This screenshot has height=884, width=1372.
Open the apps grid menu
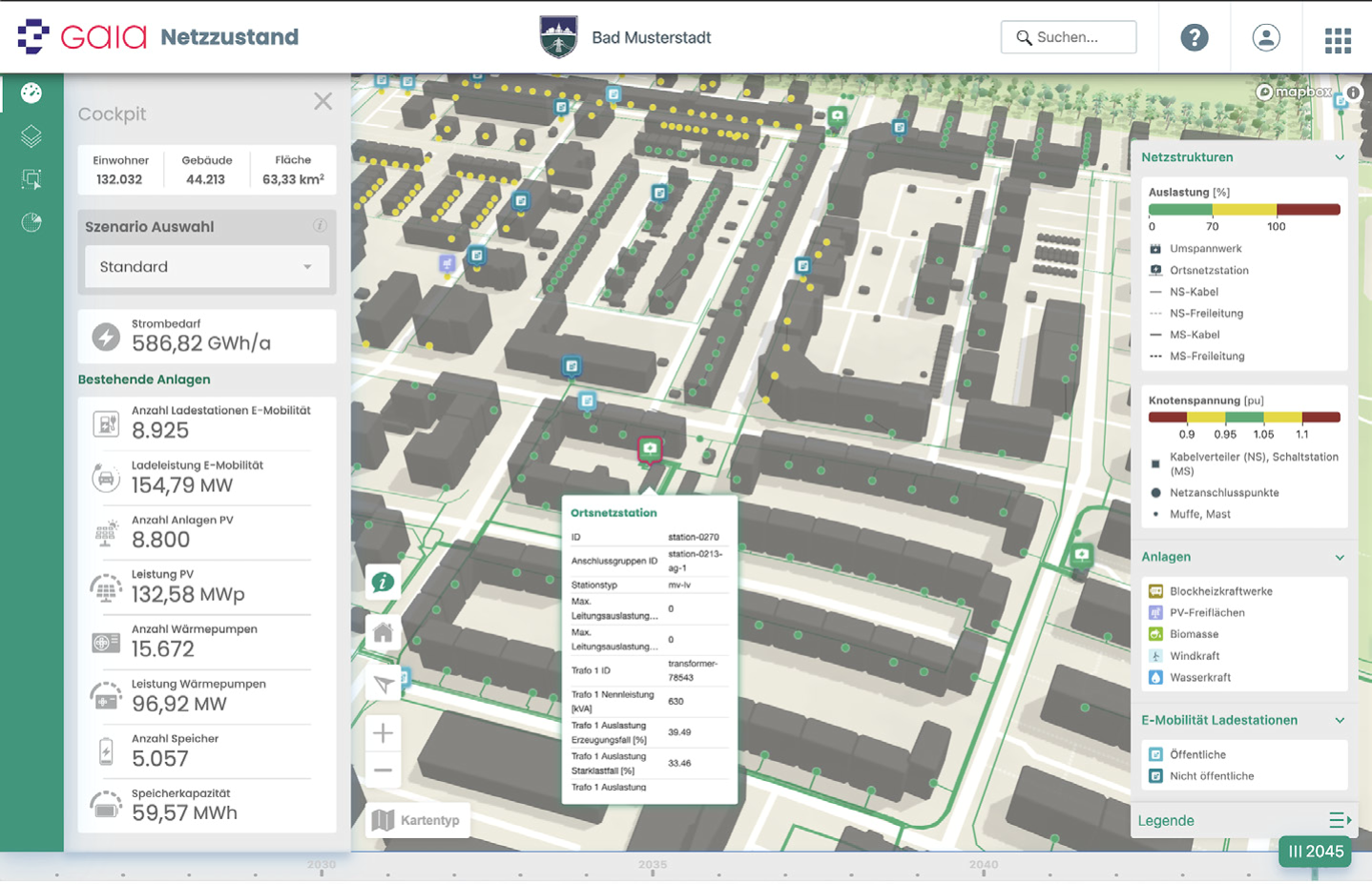(x=1338, y=39)
